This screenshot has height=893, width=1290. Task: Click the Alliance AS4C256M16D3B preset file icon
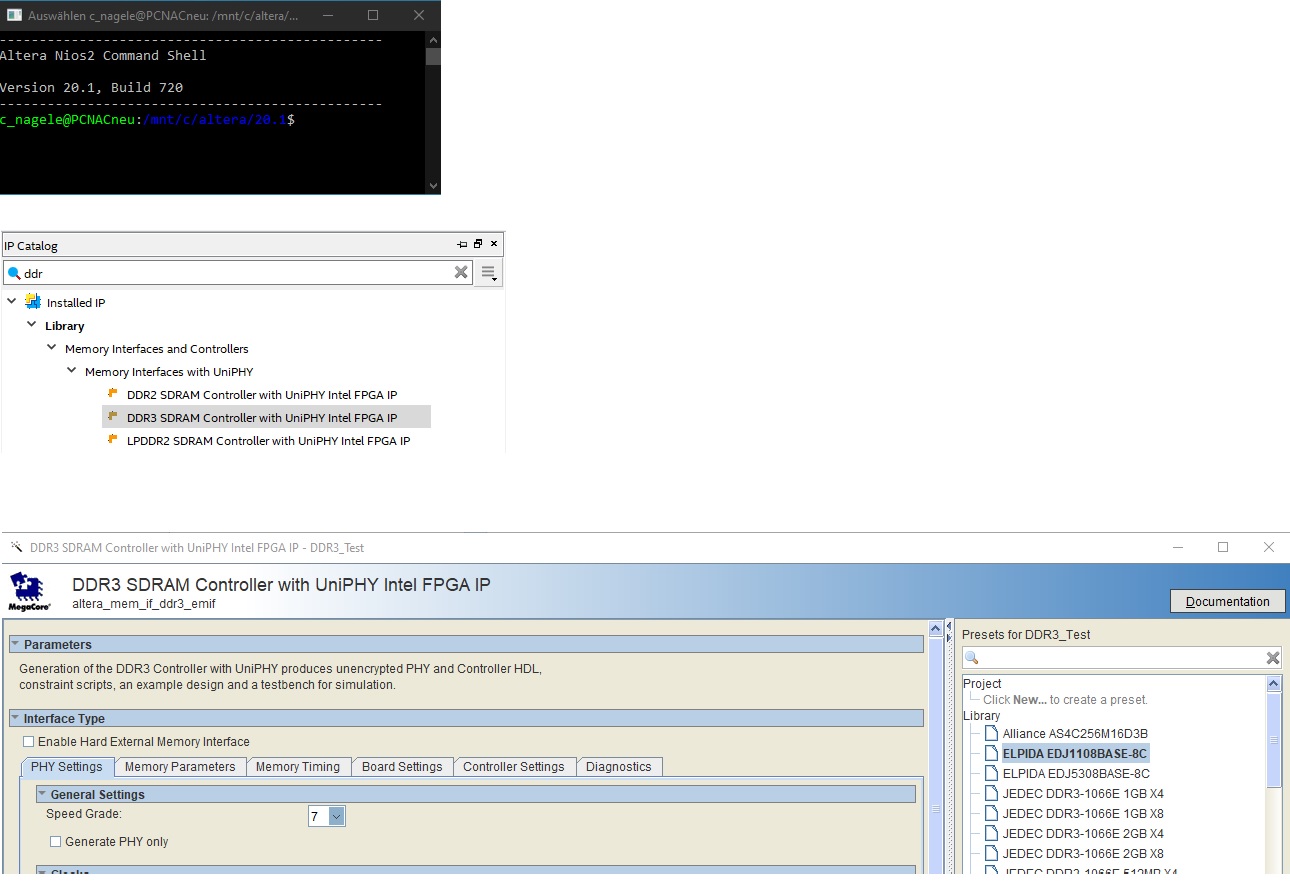click(x=991, y=734)
